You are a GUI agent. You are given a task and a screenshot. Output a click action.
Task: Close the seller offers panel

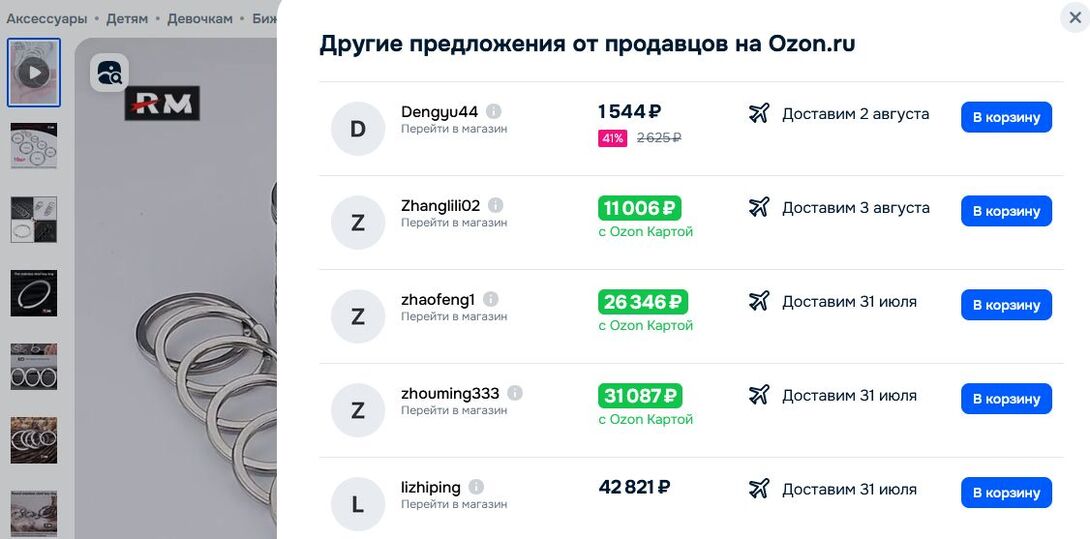1075,17
